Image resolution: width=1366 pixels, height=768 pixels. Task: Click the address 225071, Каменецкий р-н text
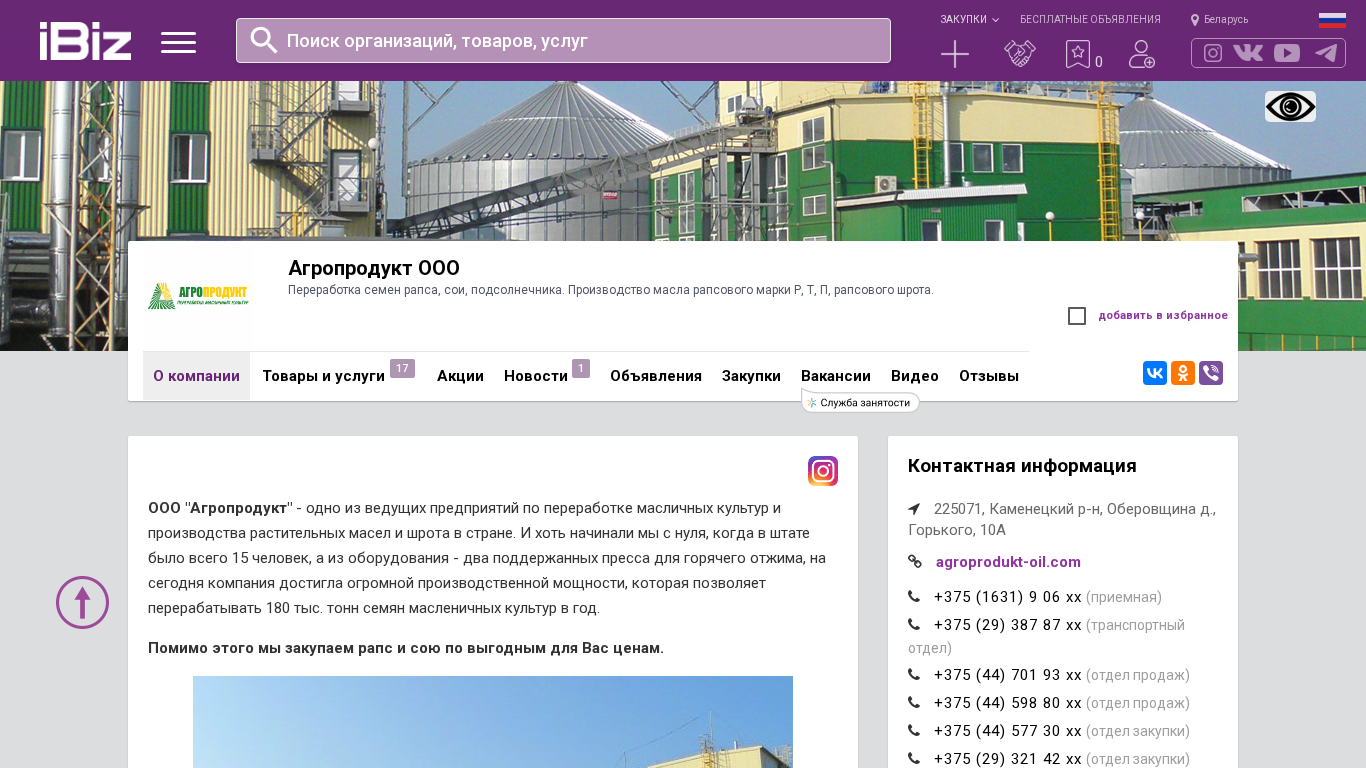click(x=1062, y=519)
